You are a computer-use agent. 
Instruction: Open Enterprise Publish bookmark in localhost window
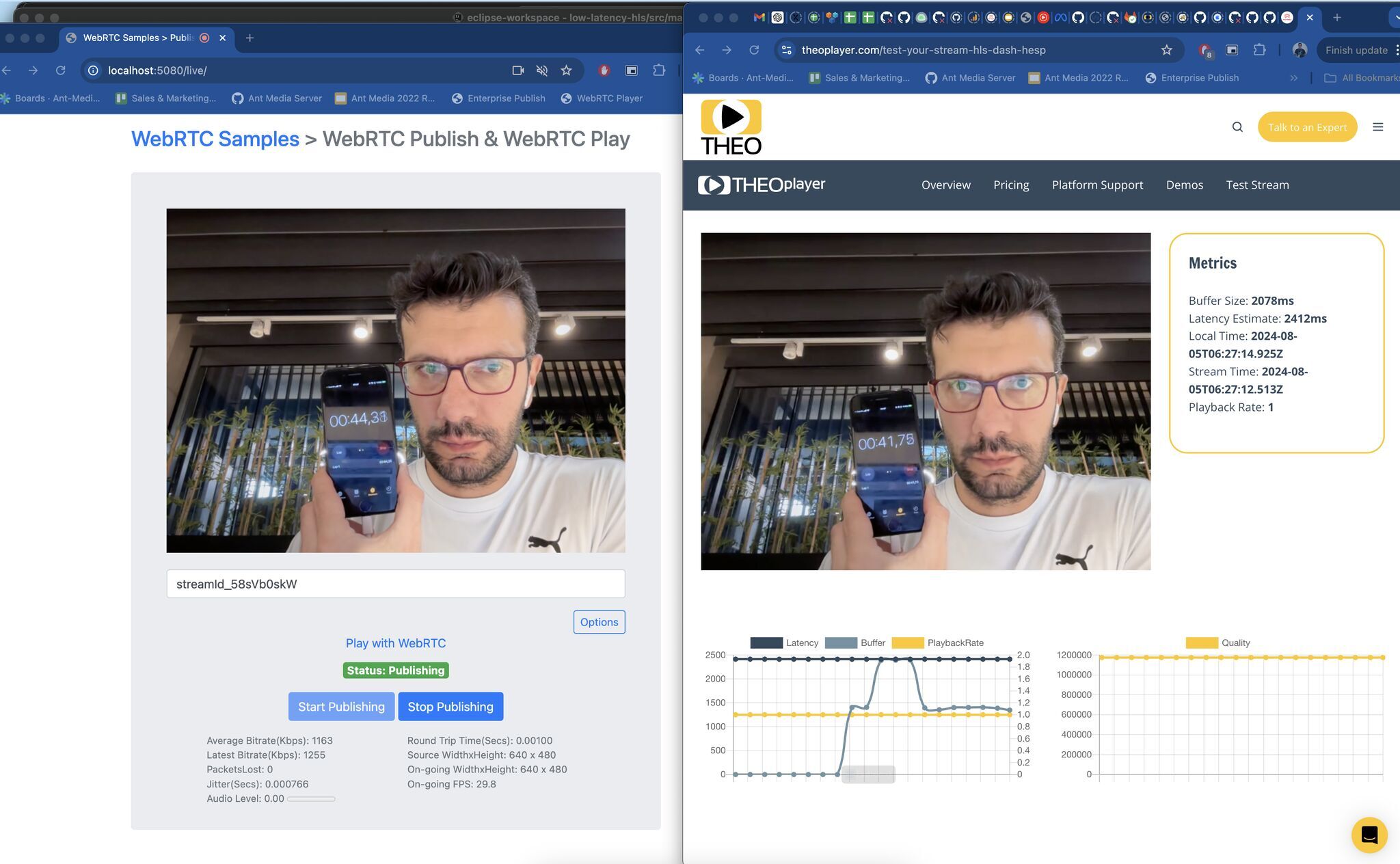click(498, 98)
